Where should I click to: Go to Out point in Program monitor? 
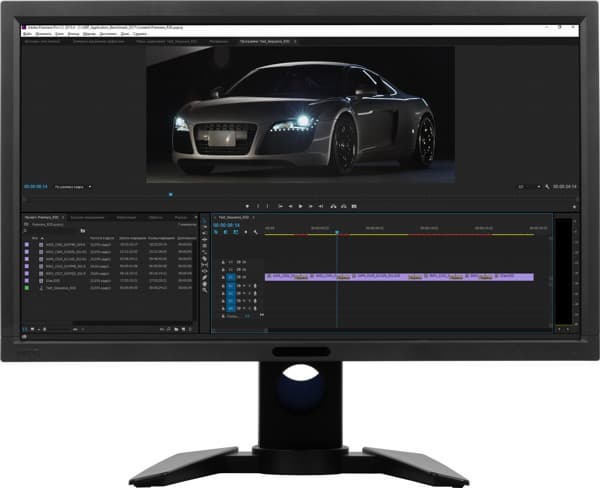[x=321, y=206]
